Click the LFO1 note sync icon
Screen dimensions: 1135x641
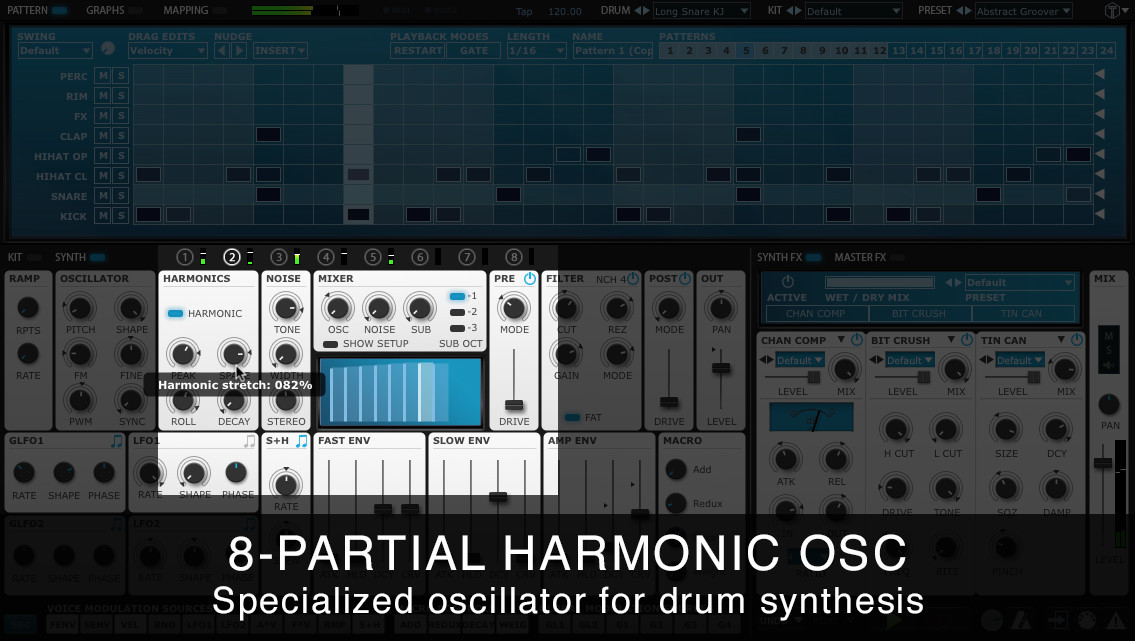[250, 441]
